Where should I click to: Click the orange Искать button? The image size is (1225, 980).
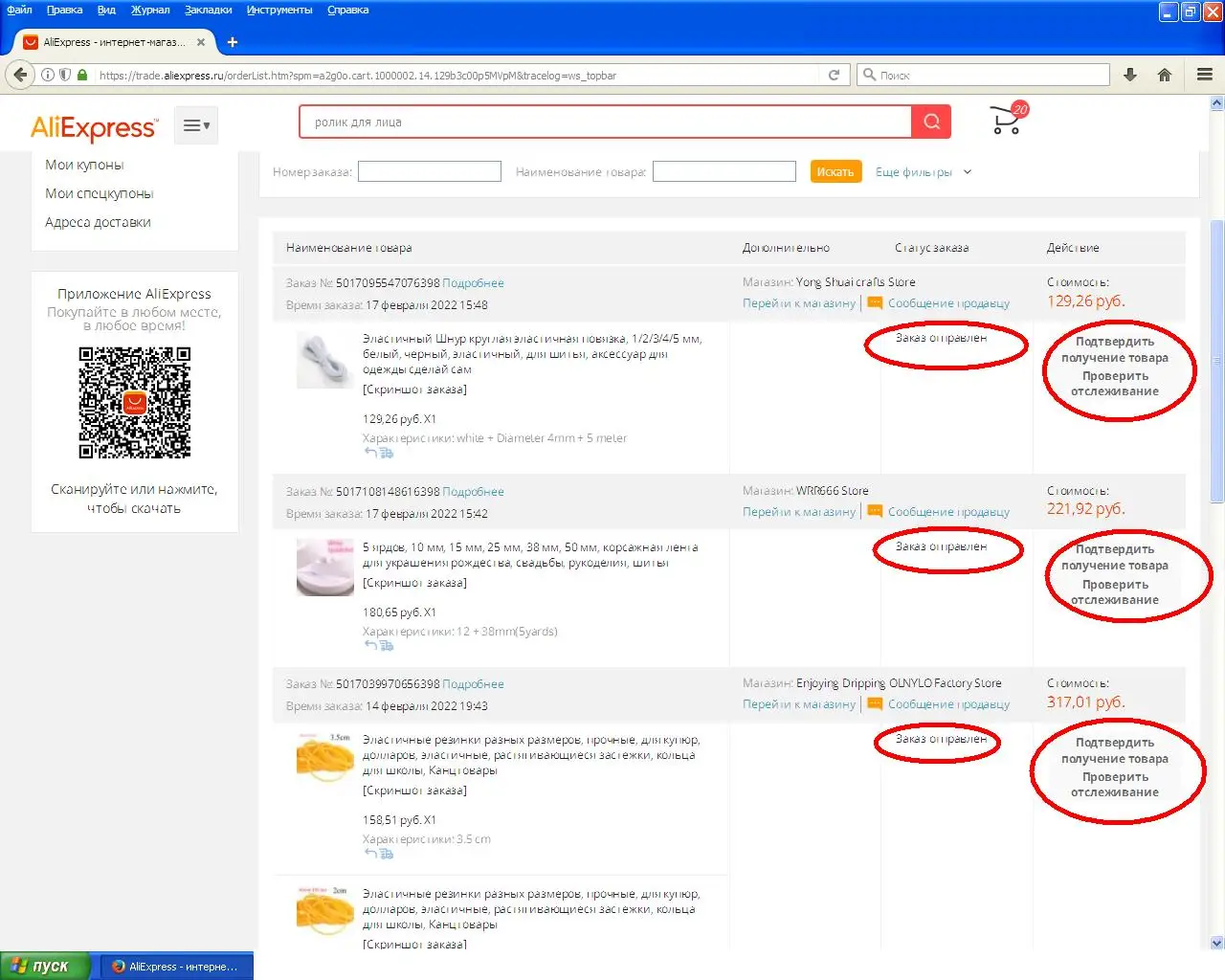click(x=835, y=171)
